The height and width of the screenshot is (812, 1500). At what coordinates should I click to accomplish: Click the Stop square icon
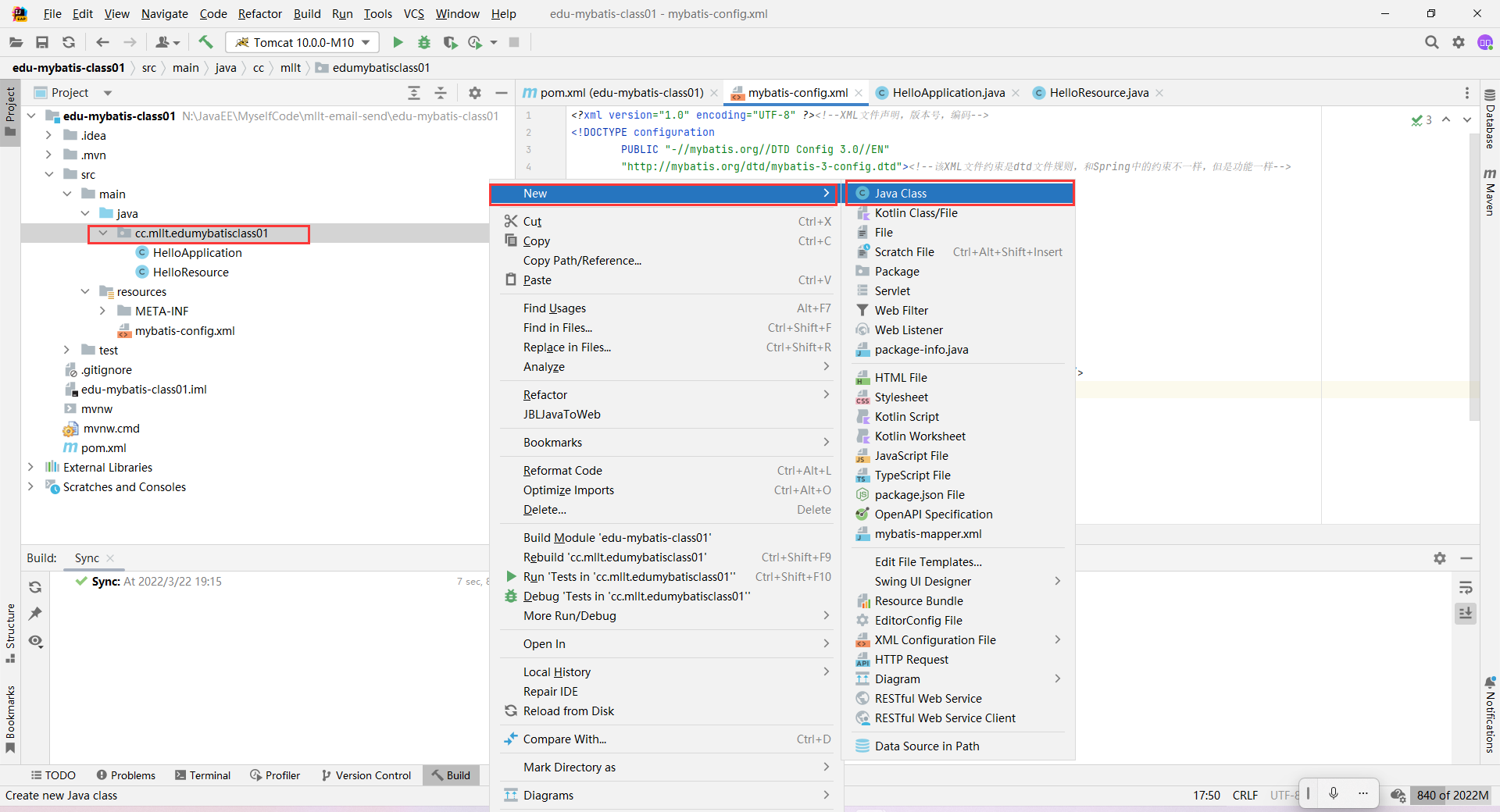[514, 42]
